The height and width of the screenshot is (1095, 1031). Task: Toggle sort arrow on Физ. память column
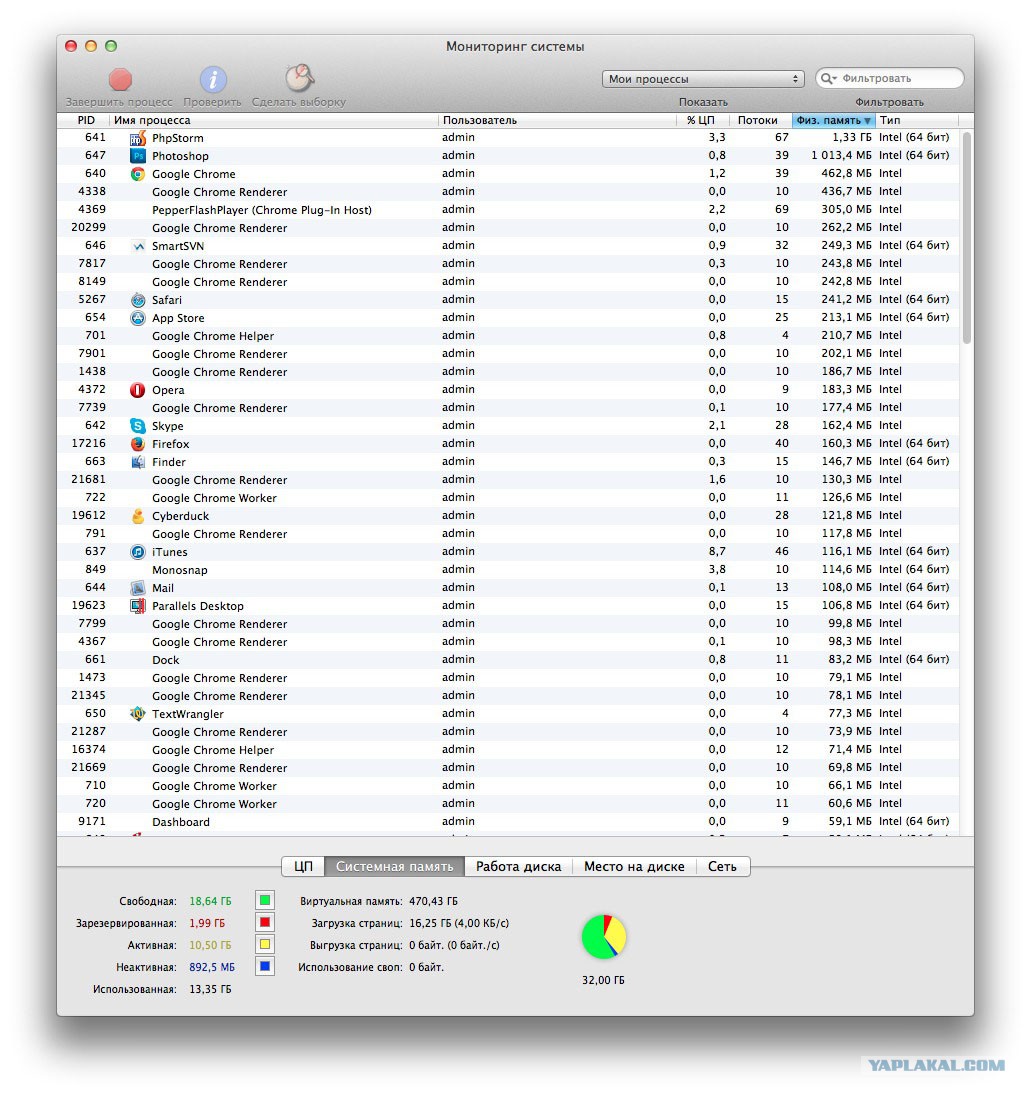point(868,121)
